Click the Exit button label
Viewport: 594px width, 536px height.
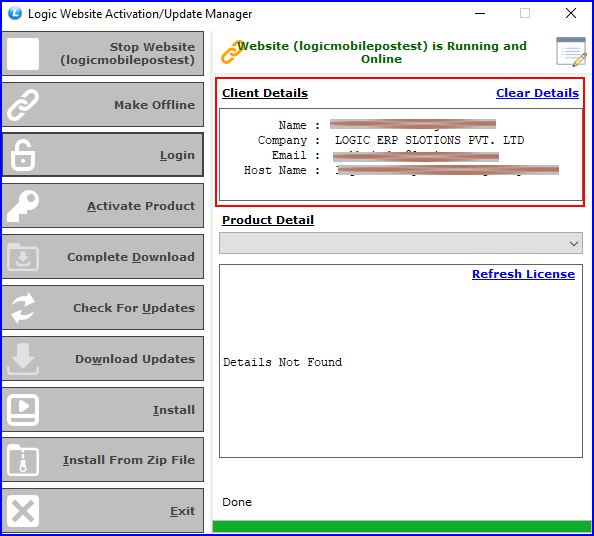pyautogui.click(x=182, y=511)
